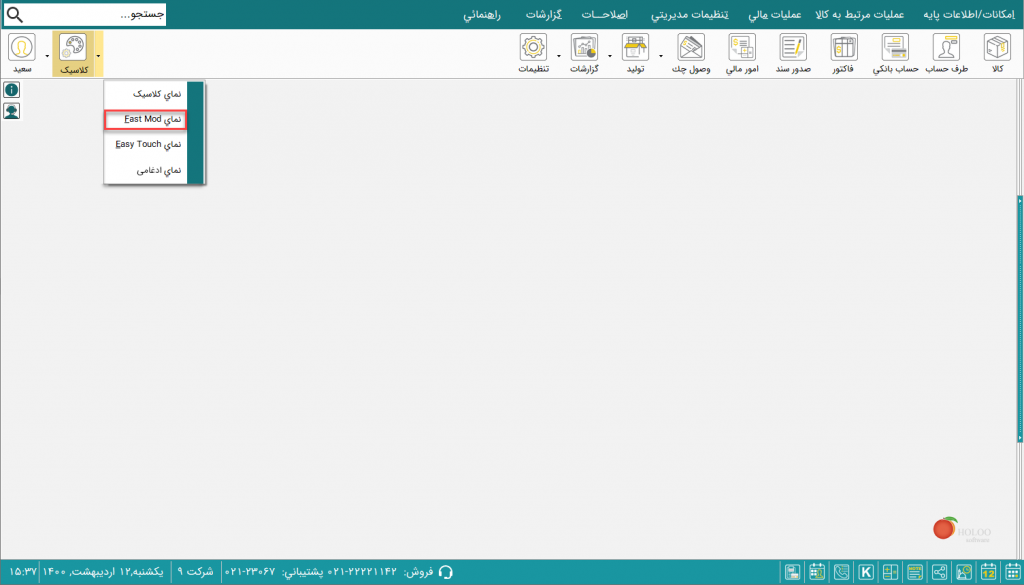Click the info icon on left edge

coord(11,90)
